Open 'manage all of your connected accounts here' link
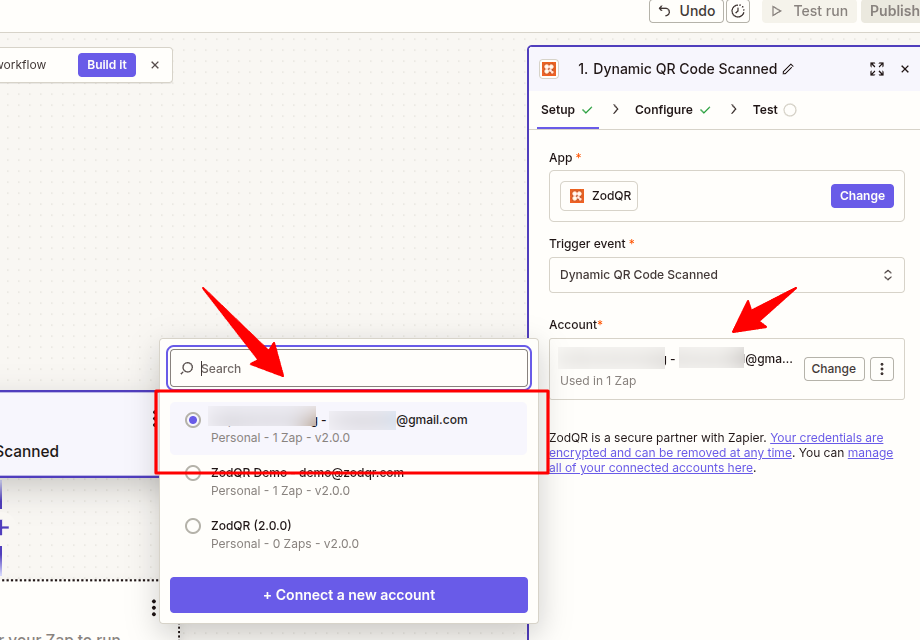 click(x=721, y=460)
